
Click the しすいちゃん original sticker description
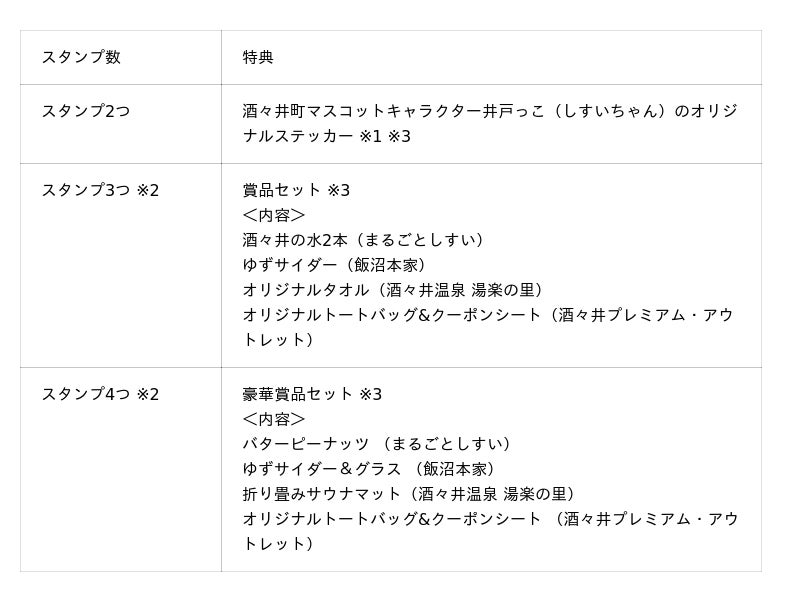[489, 112]
